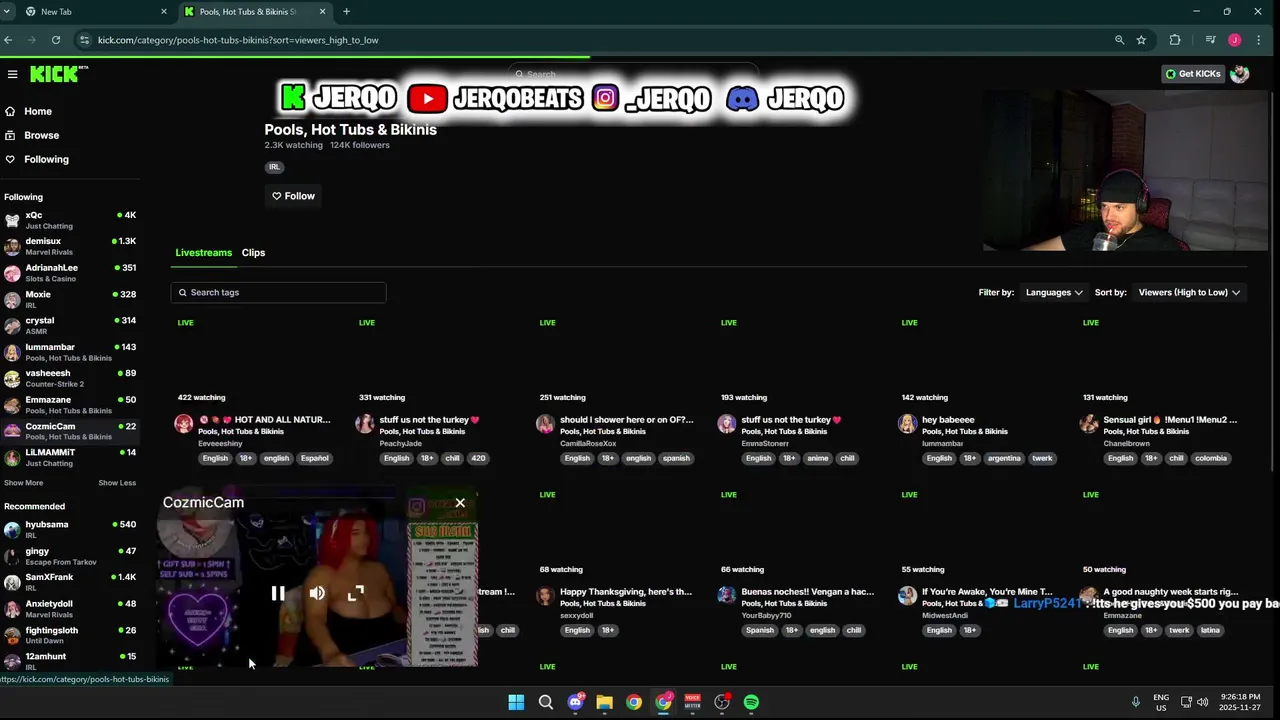The image size is (1280, 720).
Task: Open Windows Start menu
Action: pyautogui.click(x=516, y=702)
